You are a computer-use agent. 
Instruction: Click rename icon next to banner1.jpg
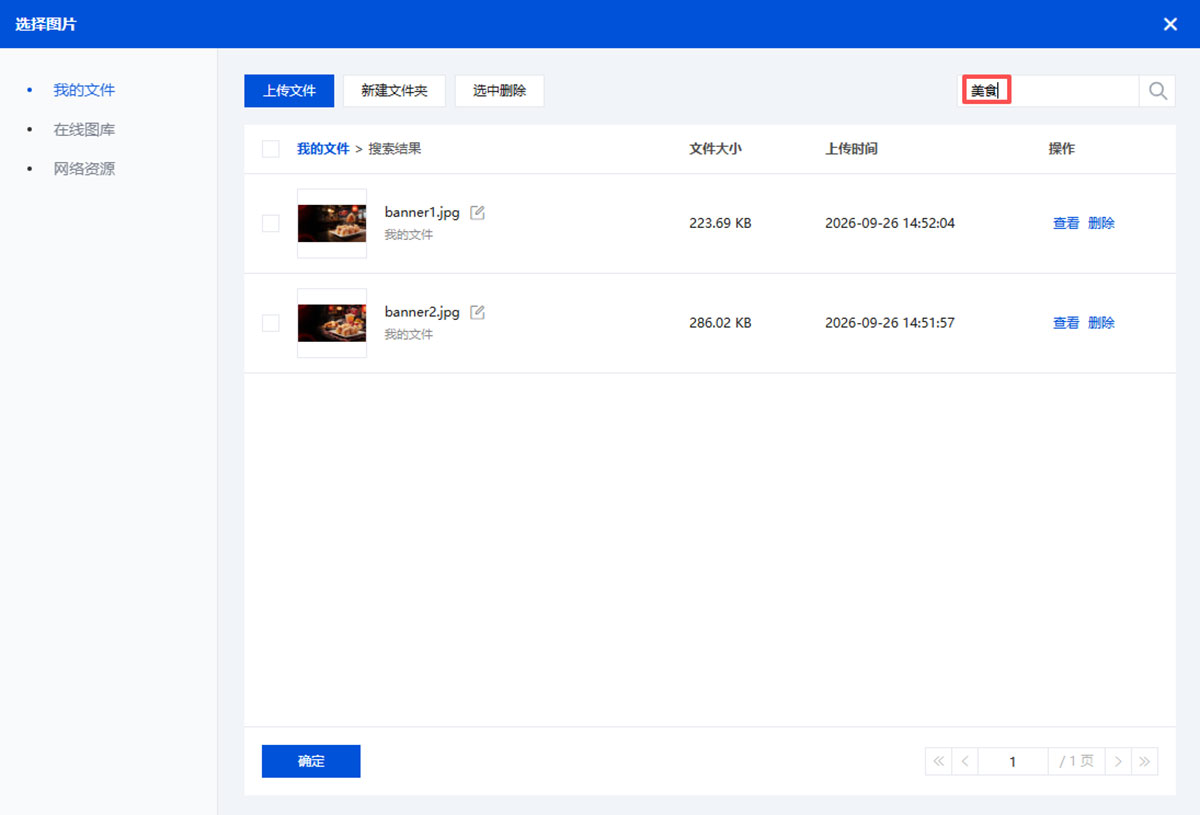(478, 213)
